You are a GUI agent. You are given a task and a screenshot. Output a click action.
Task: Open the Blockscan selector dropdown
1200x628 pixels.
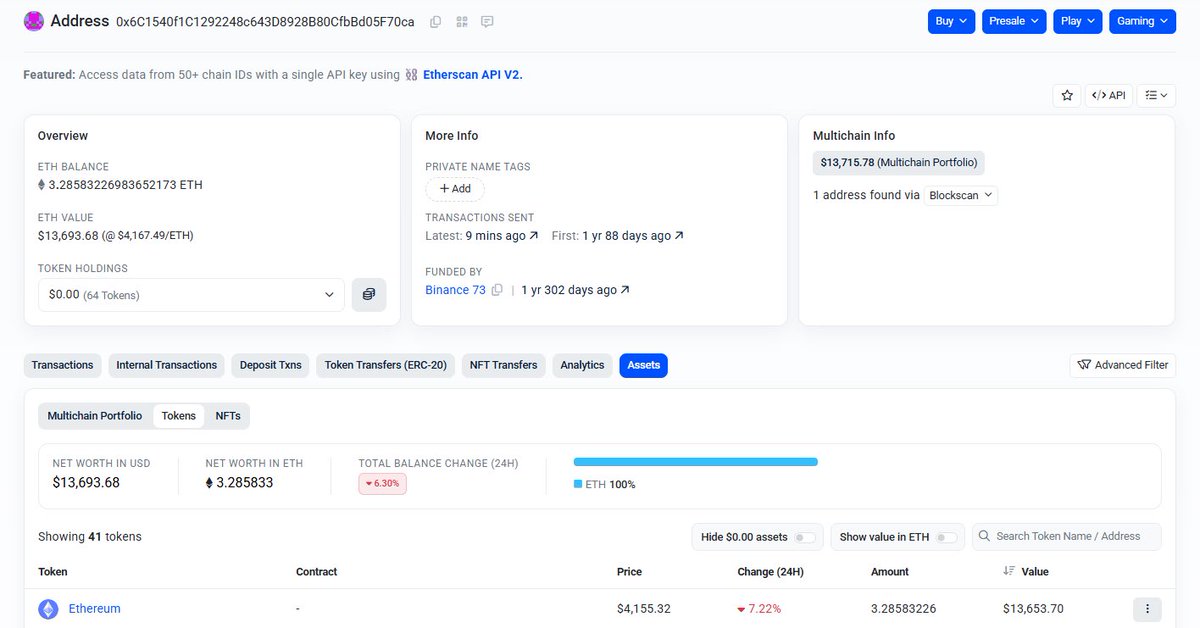click(961, 196)
